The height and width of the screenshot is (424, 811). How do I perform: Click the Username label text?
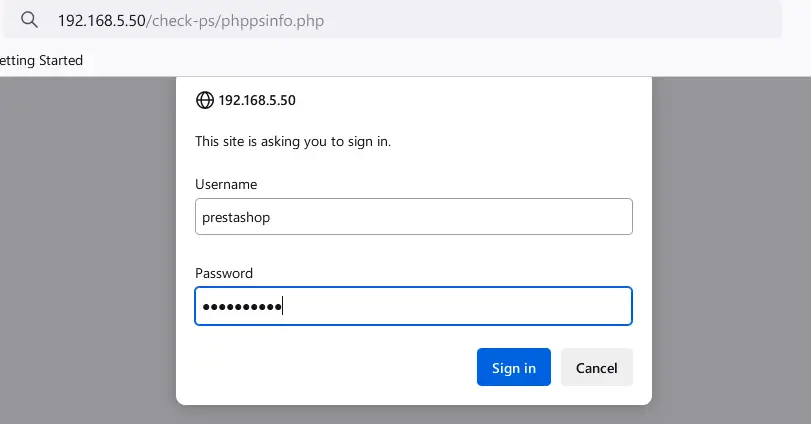pos(226,184)
